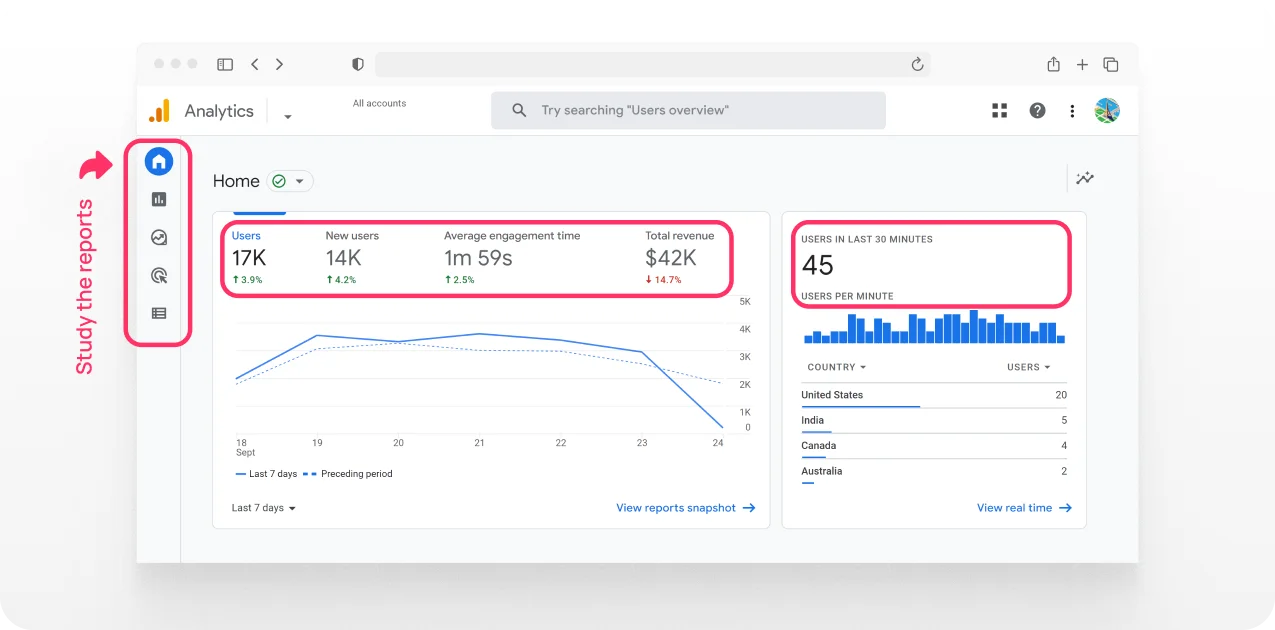Viewport: 1275px width, 630px height.
Task: Open the Google apps grid icon
Action: [999, 111]
